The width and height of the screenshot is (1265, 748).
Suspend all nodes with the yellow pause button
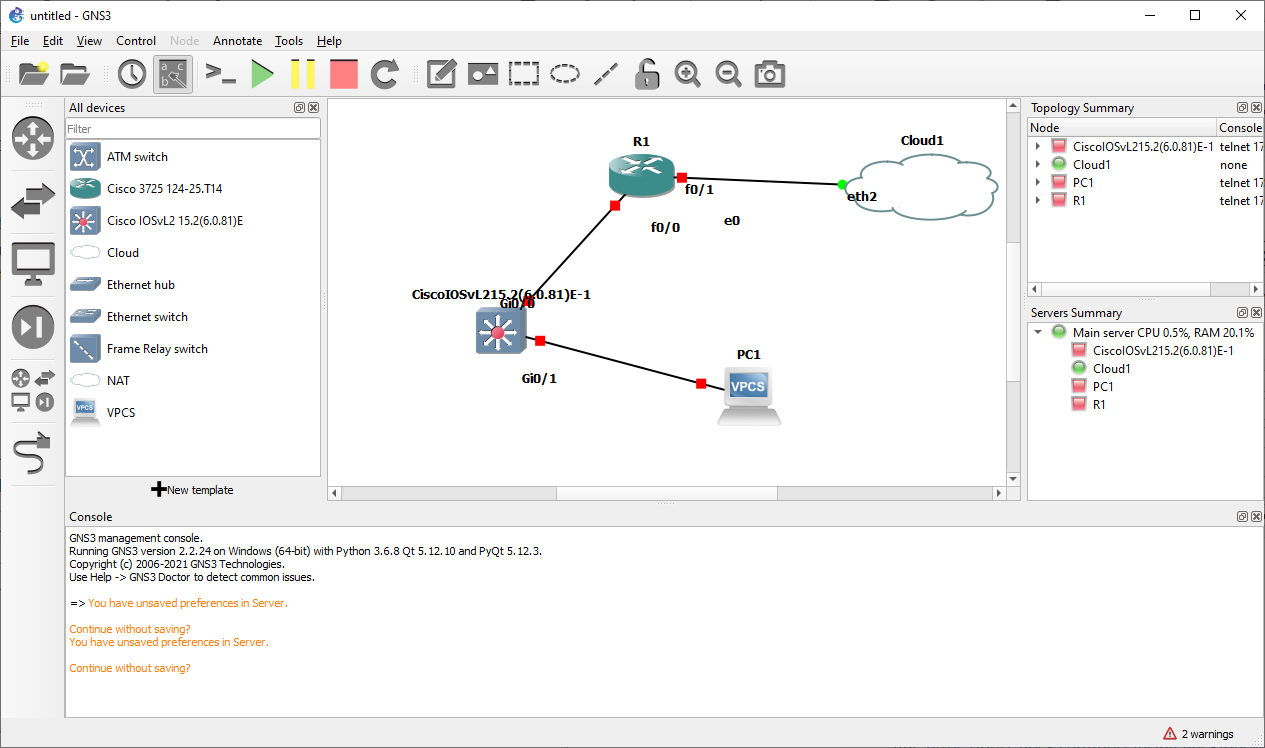(303, 74)
